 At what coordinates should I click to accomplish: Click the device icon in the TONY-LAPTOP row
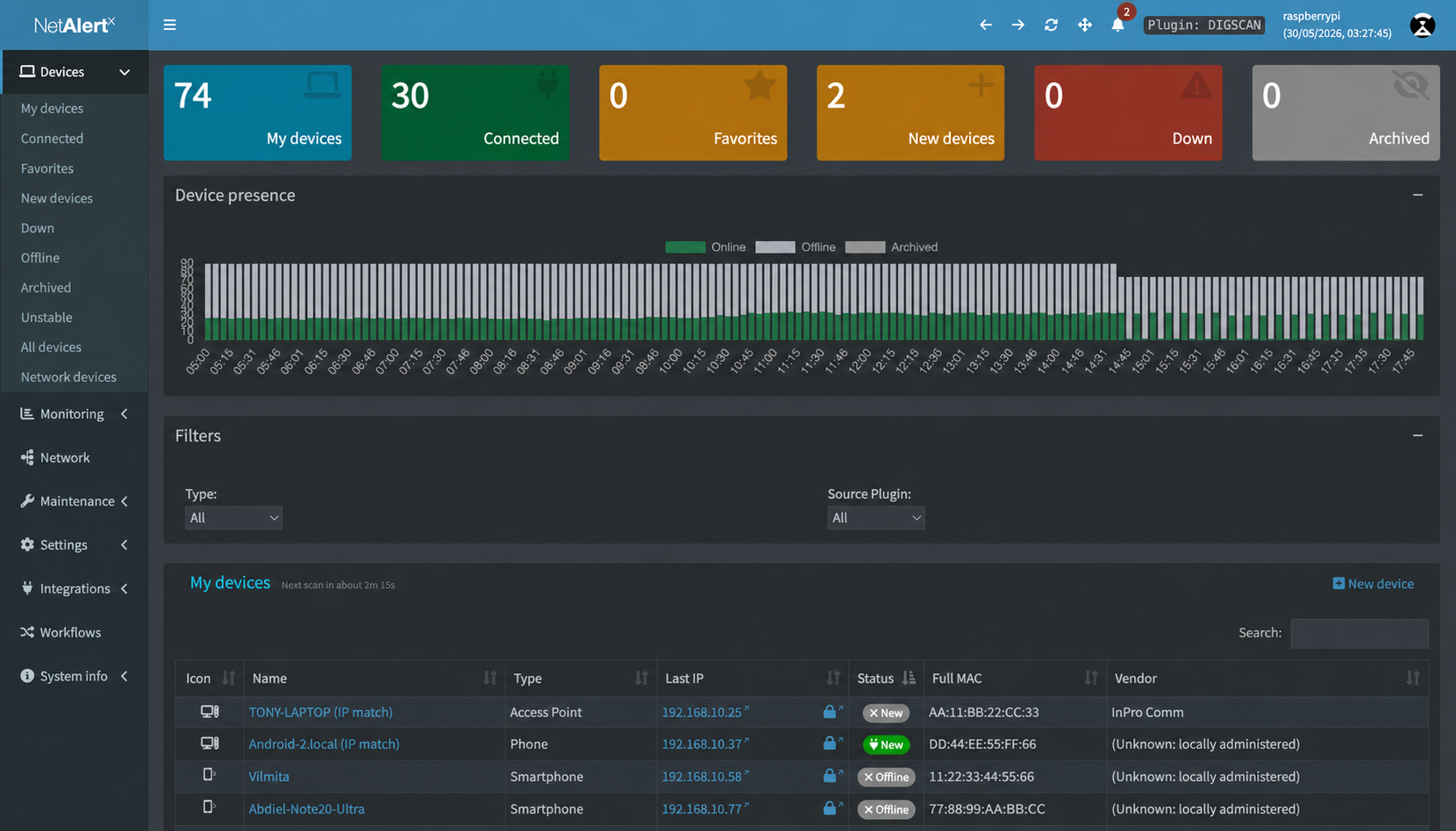(210, 712)
